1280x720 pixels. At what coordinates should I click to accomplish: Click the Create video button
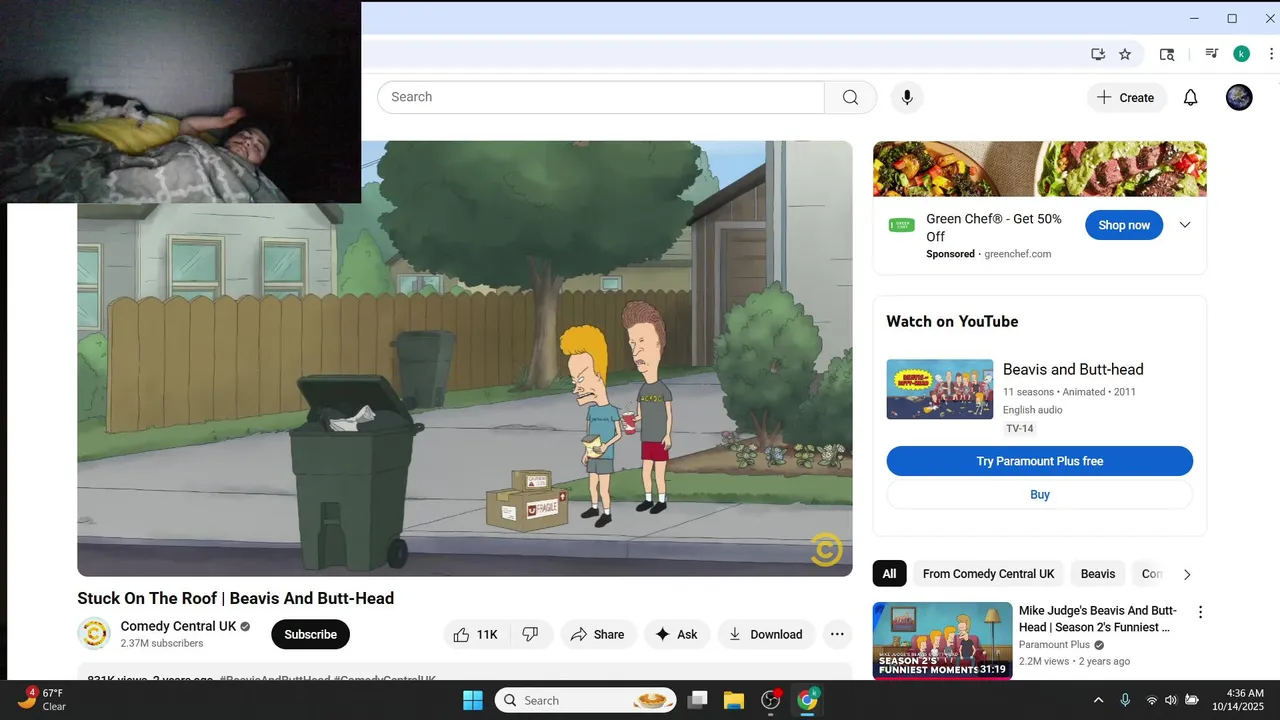[x=1126, y=97]
